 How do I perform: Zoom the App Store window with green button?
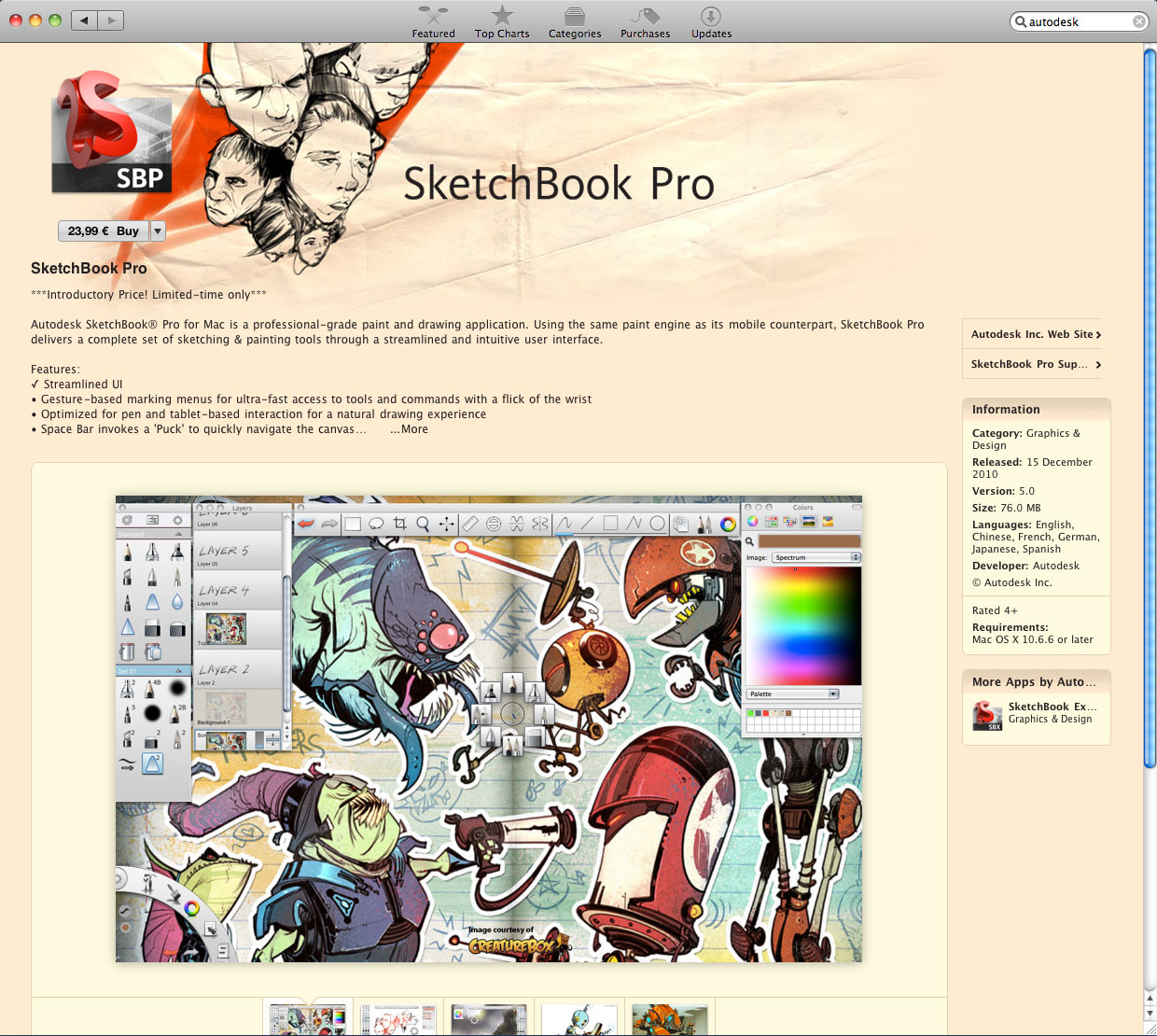[x=55, y=20]
